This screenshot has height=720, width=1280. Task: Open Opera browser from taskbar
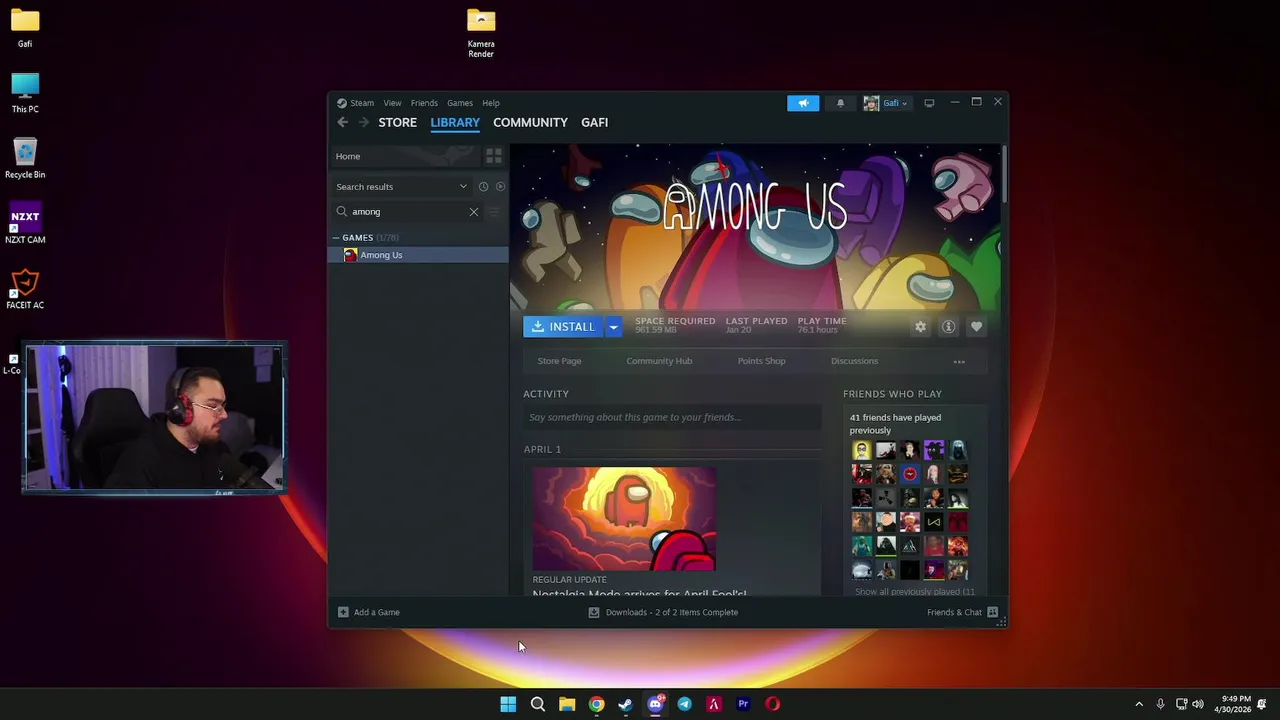click(x=772, y=704)
